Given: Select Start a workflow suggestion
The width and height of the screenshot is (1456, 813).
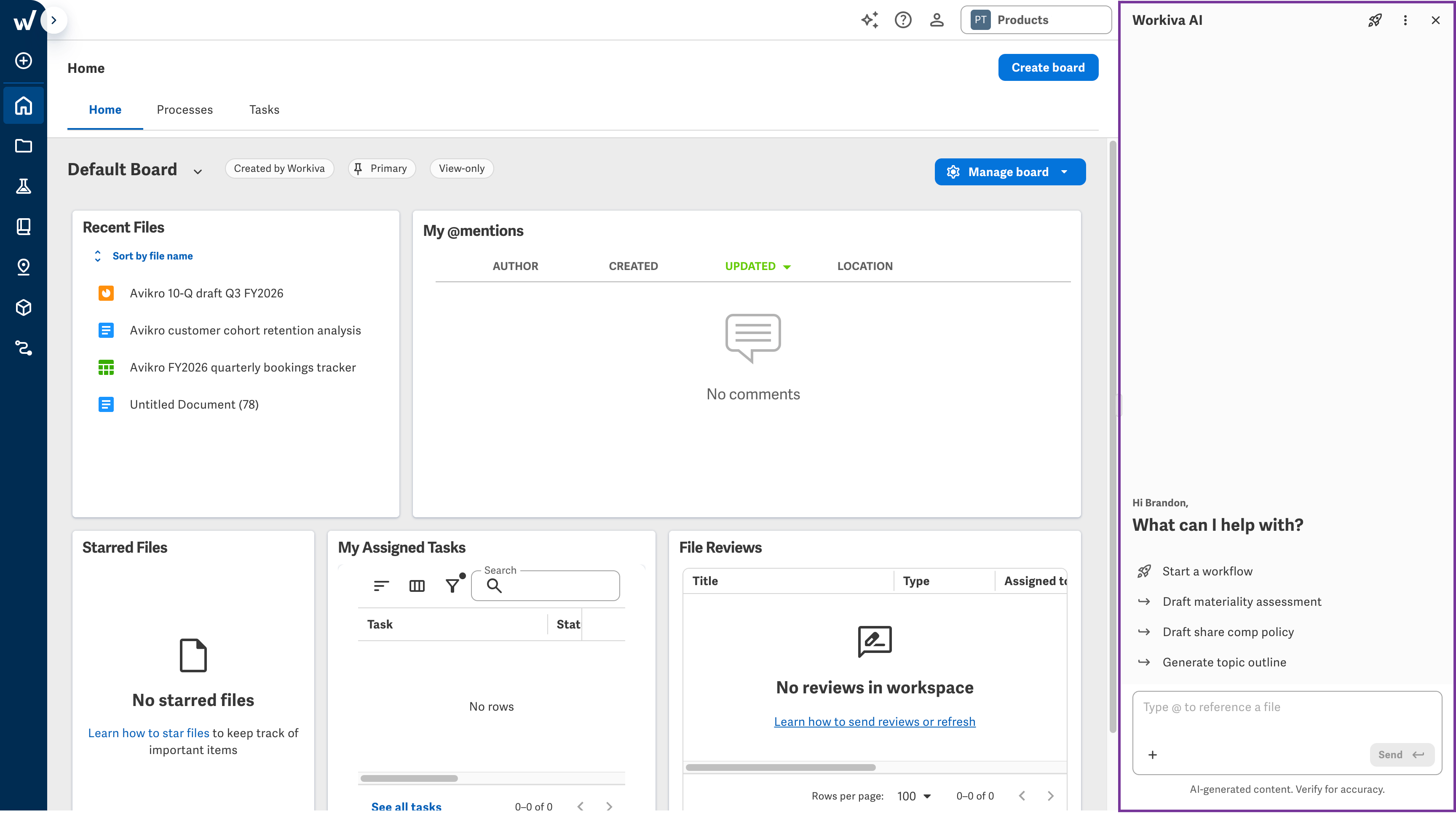Looking at the screenshot, I should point(1207,571).
